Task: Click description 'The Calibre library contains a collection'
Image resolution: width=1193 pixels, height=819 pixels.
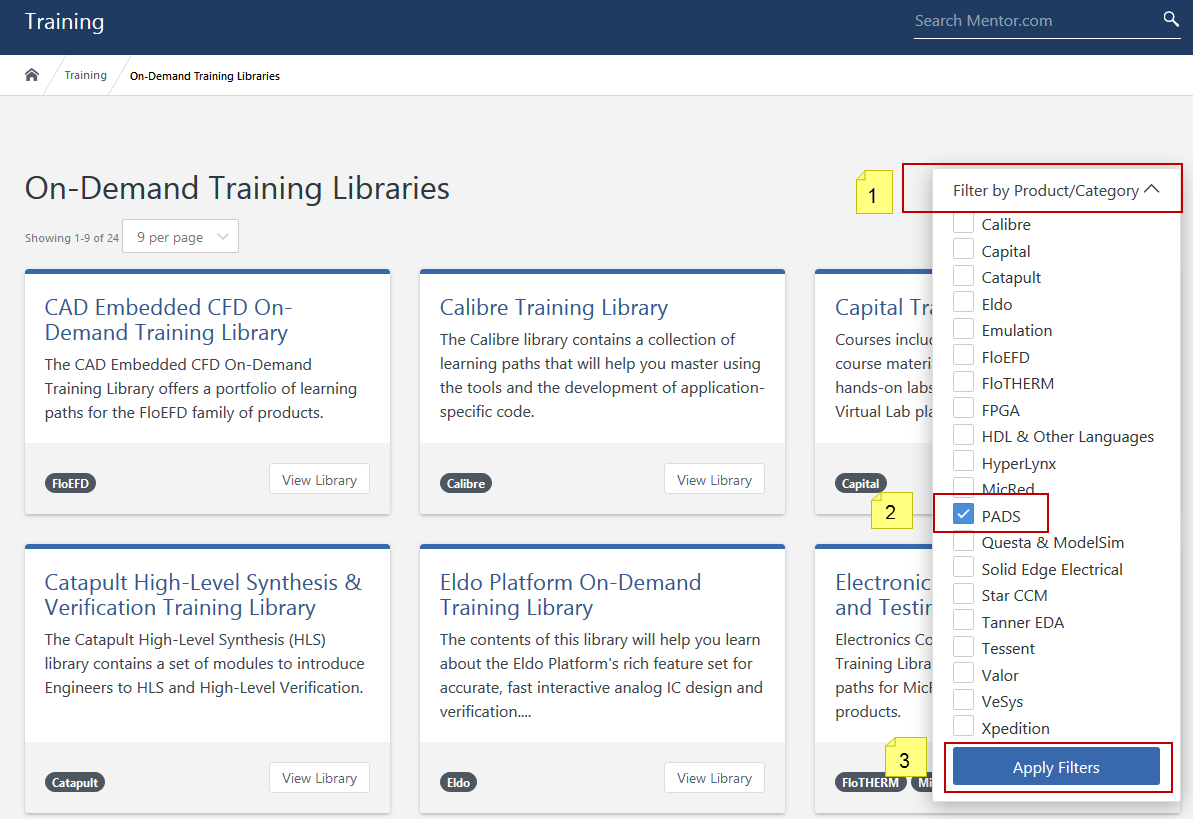Action: (x=602, y=375)
